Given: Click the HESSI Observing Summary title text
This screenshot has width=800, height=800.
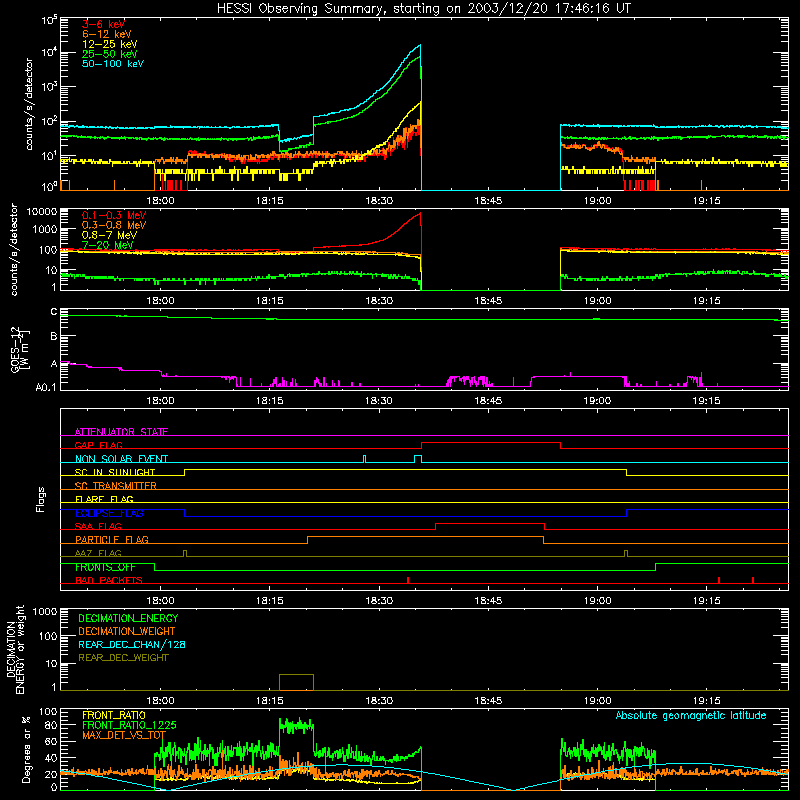Looking at the screenshot, I should (x=423, y=9).
